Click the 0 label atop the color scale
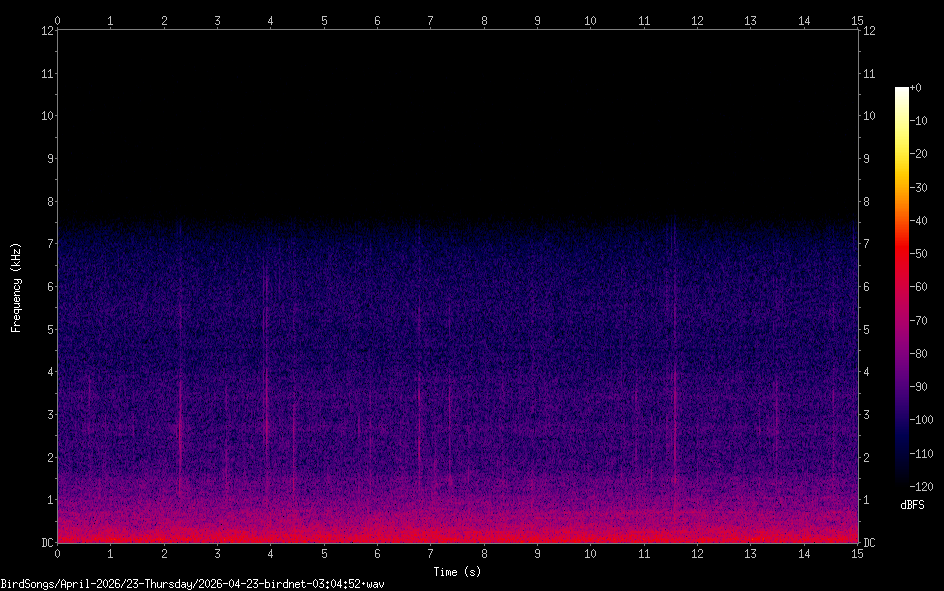Image resolution: width=944 pixels, height=591 pixels. pos(916,88)
